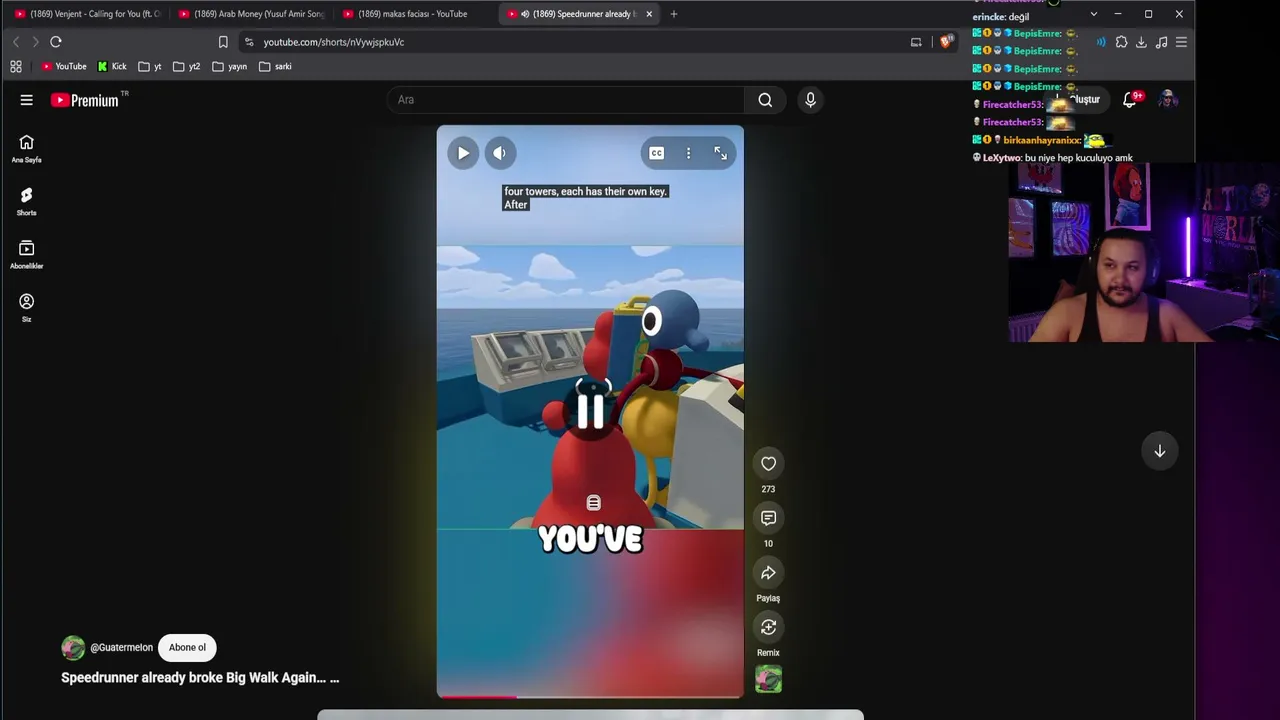This screenshot has width=1280, height=720.
Task: Bookmark this page
Action: (223, 42)
